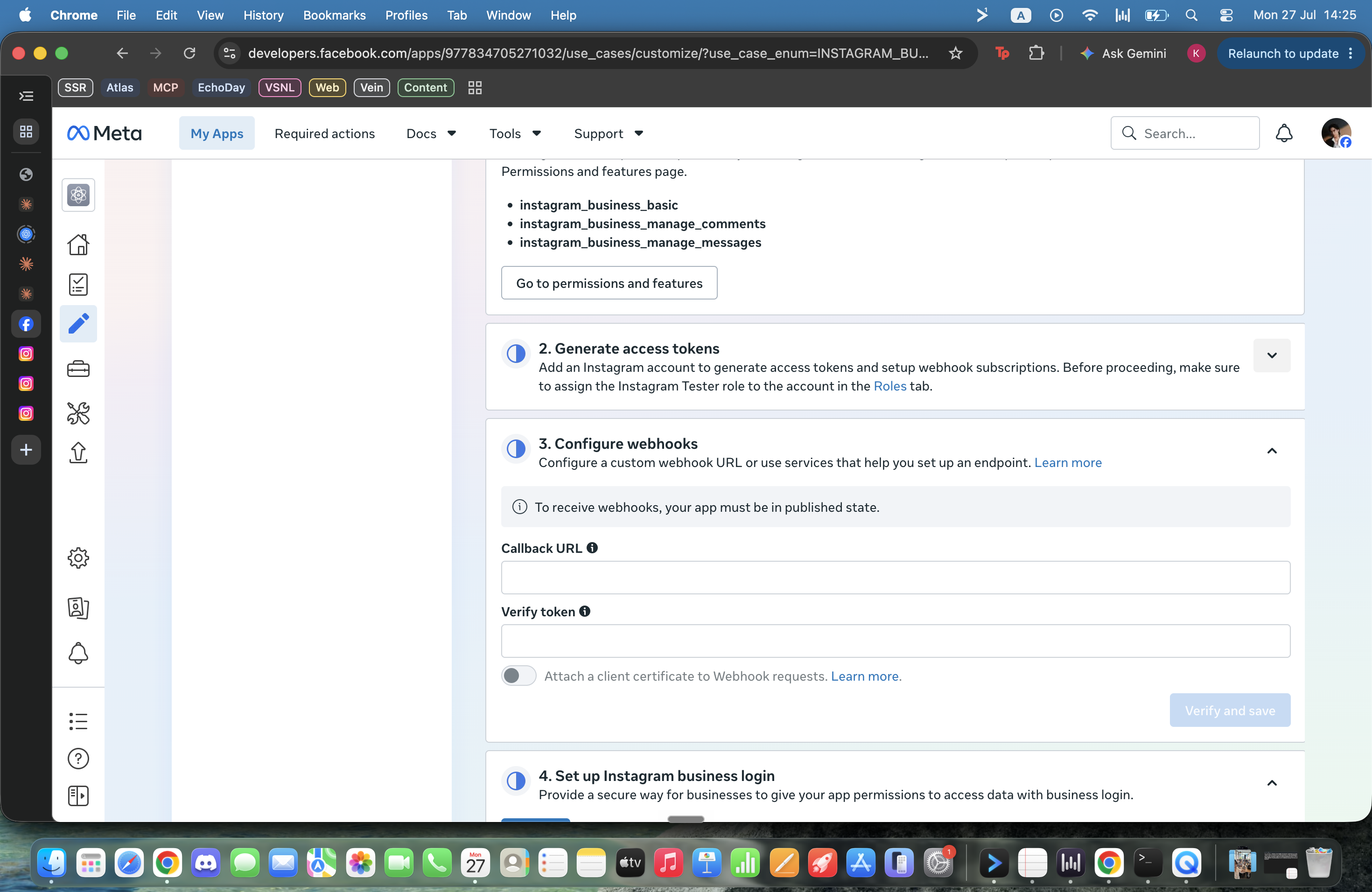Open the Alerts bell in left sidebar

tap(78, 653)
